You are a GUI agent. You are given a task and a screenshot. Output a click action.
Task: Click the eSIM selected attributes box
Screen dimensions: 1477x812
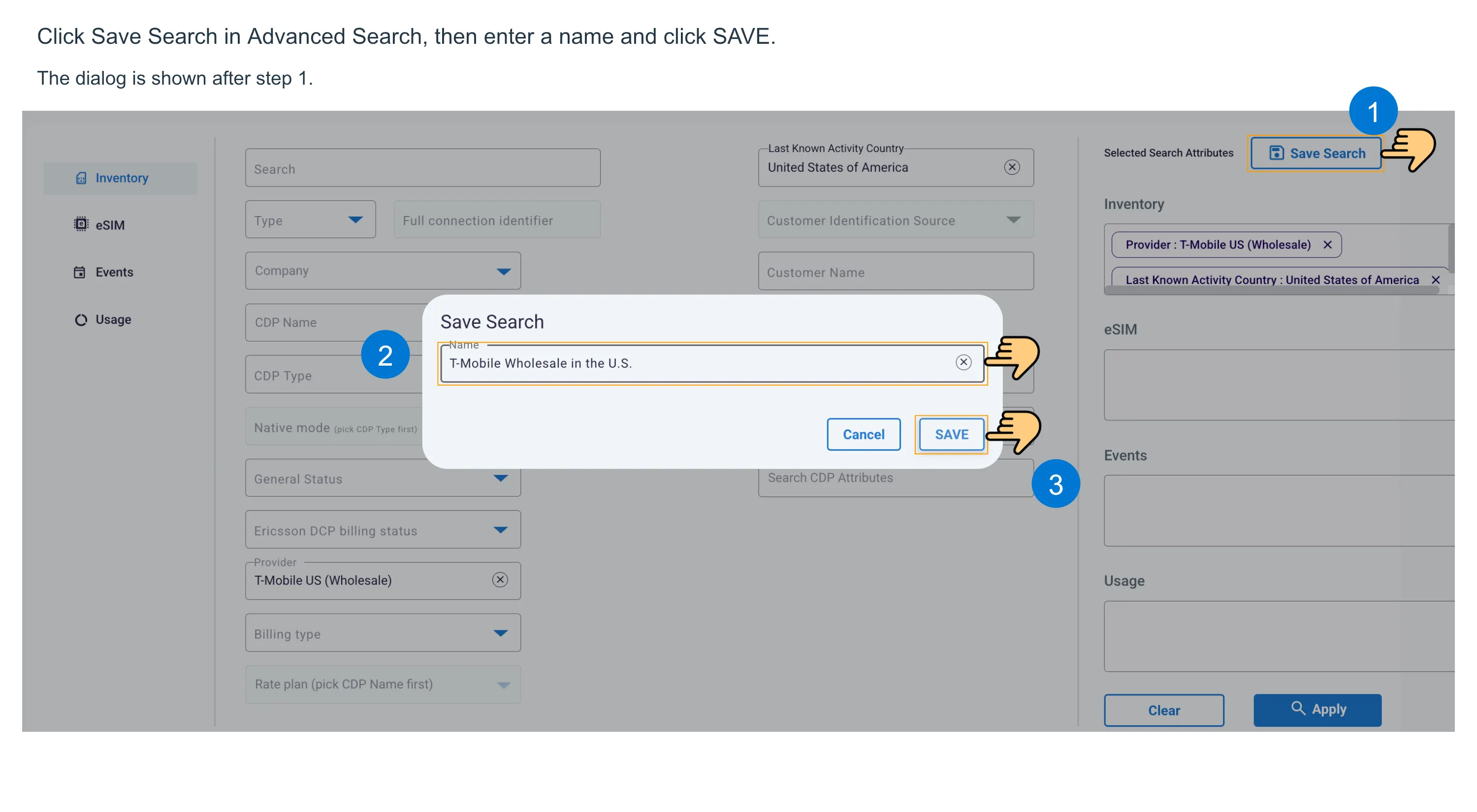[x=1279, y=385]
